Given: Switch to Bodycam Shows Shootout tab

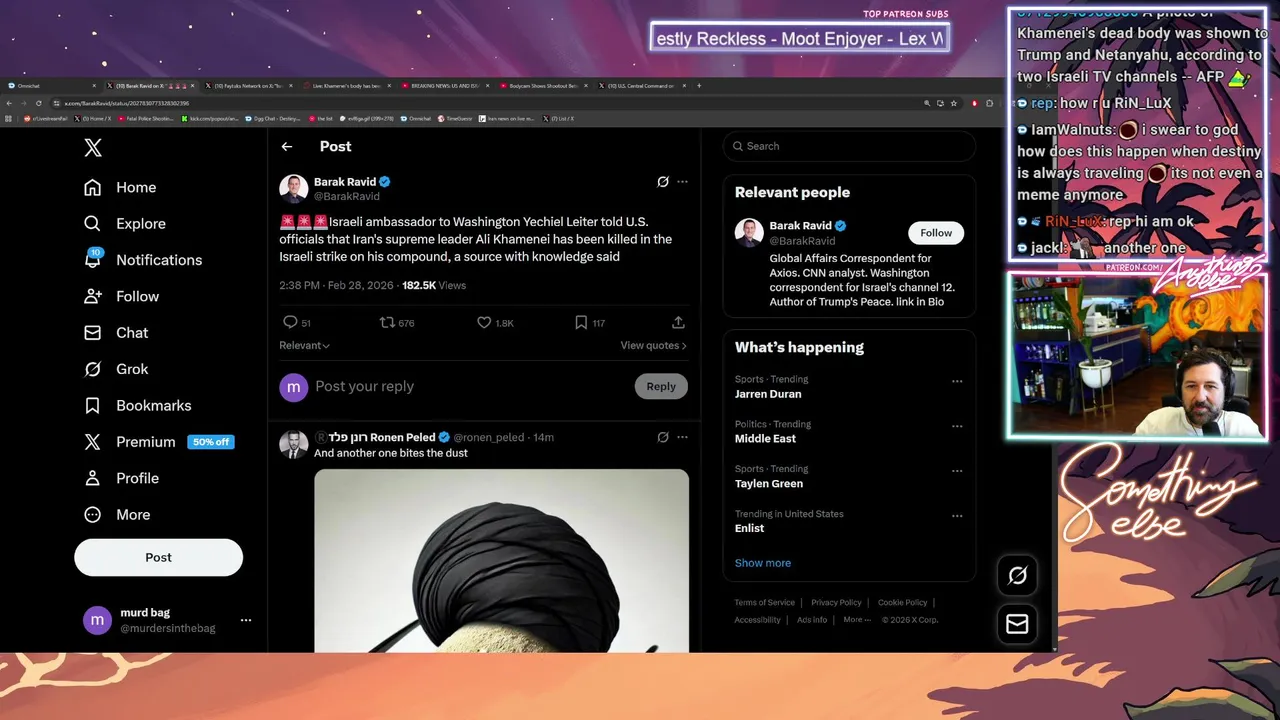Looking at the screenshot, I should click(544, 86).
